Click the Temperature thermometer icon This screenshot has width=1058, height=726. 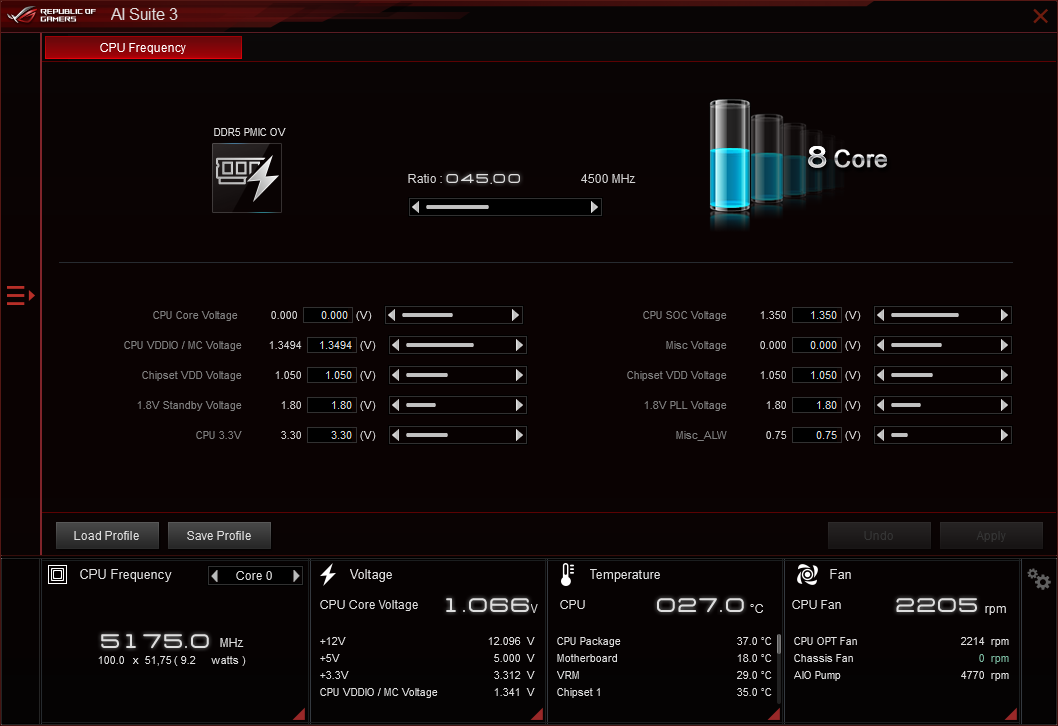(567, 574)
